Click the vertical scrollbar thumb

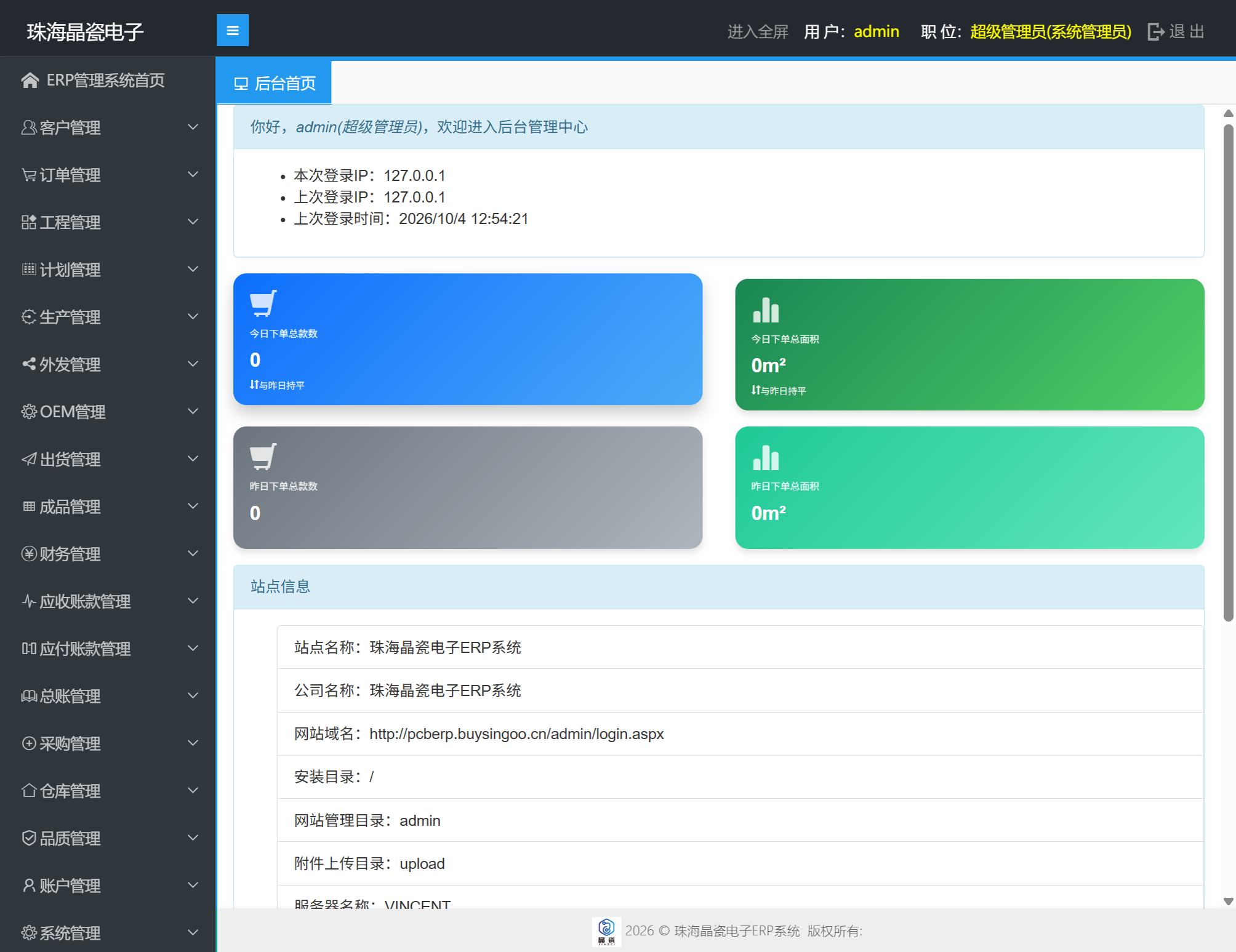click(1229, 372)
